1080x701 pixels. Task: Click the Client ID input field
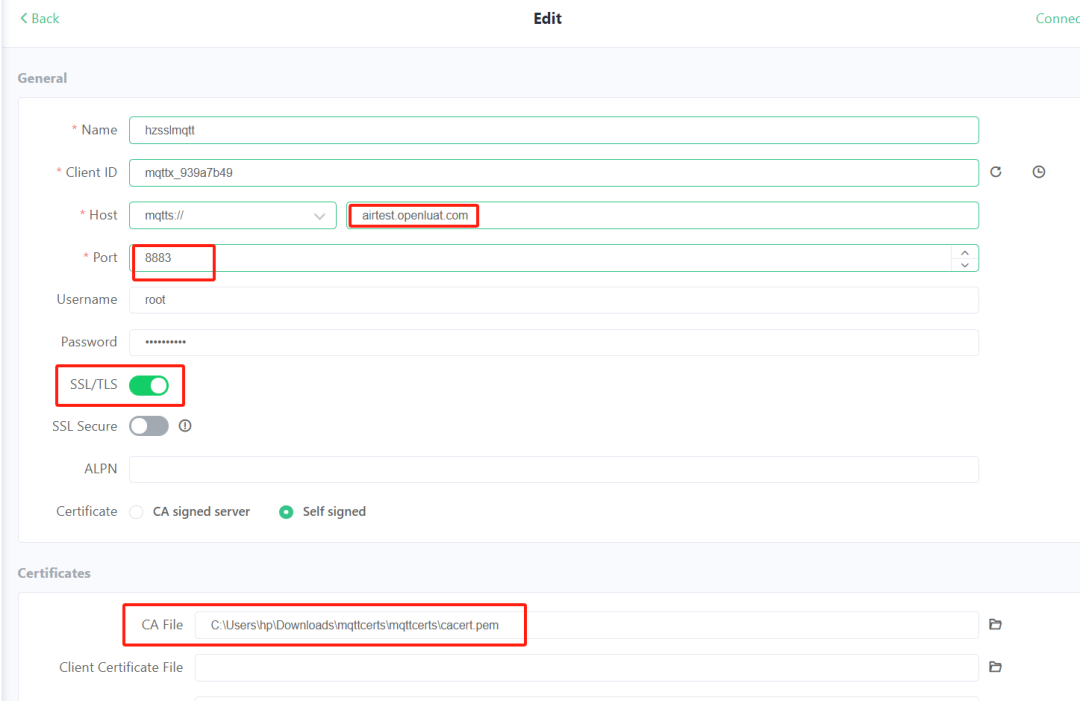coord(554,173)
